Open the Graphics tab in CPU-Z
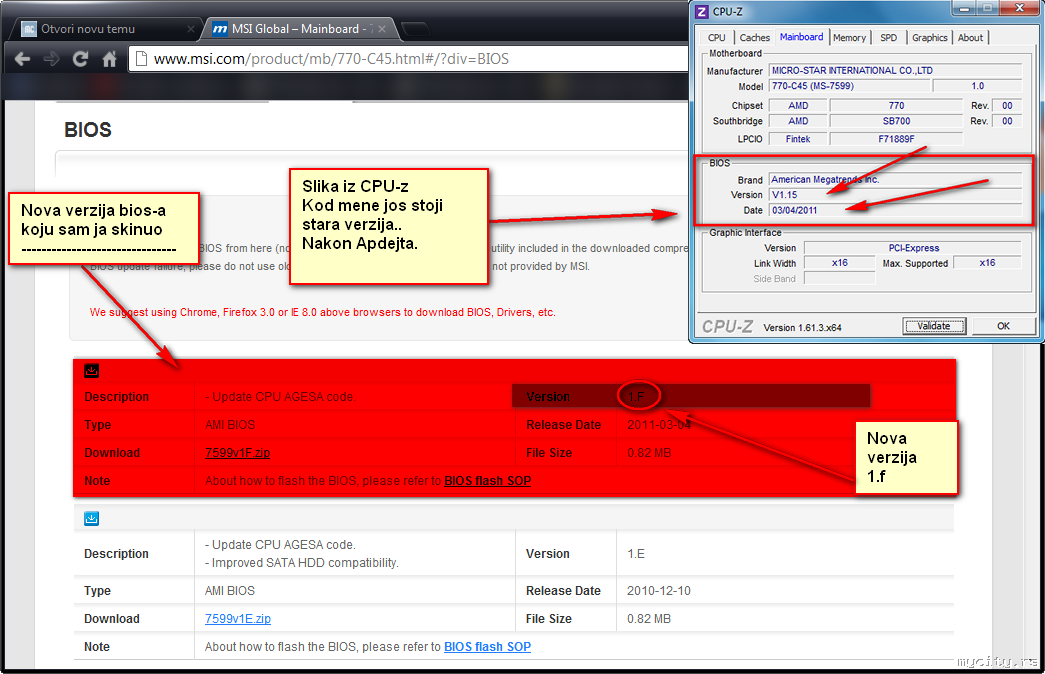The image size is (1045, 674). pos(930,38)
